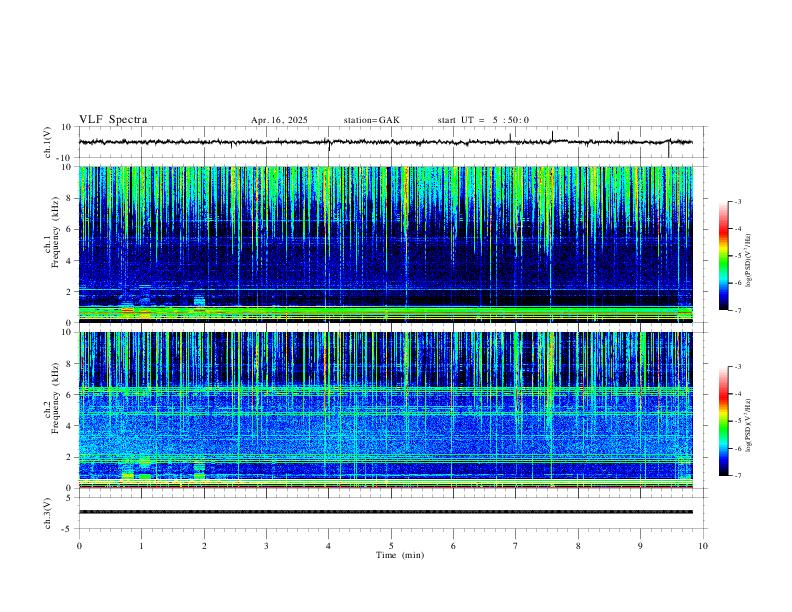
Task: Click the time axis tick label '5'
Action: 391,546
